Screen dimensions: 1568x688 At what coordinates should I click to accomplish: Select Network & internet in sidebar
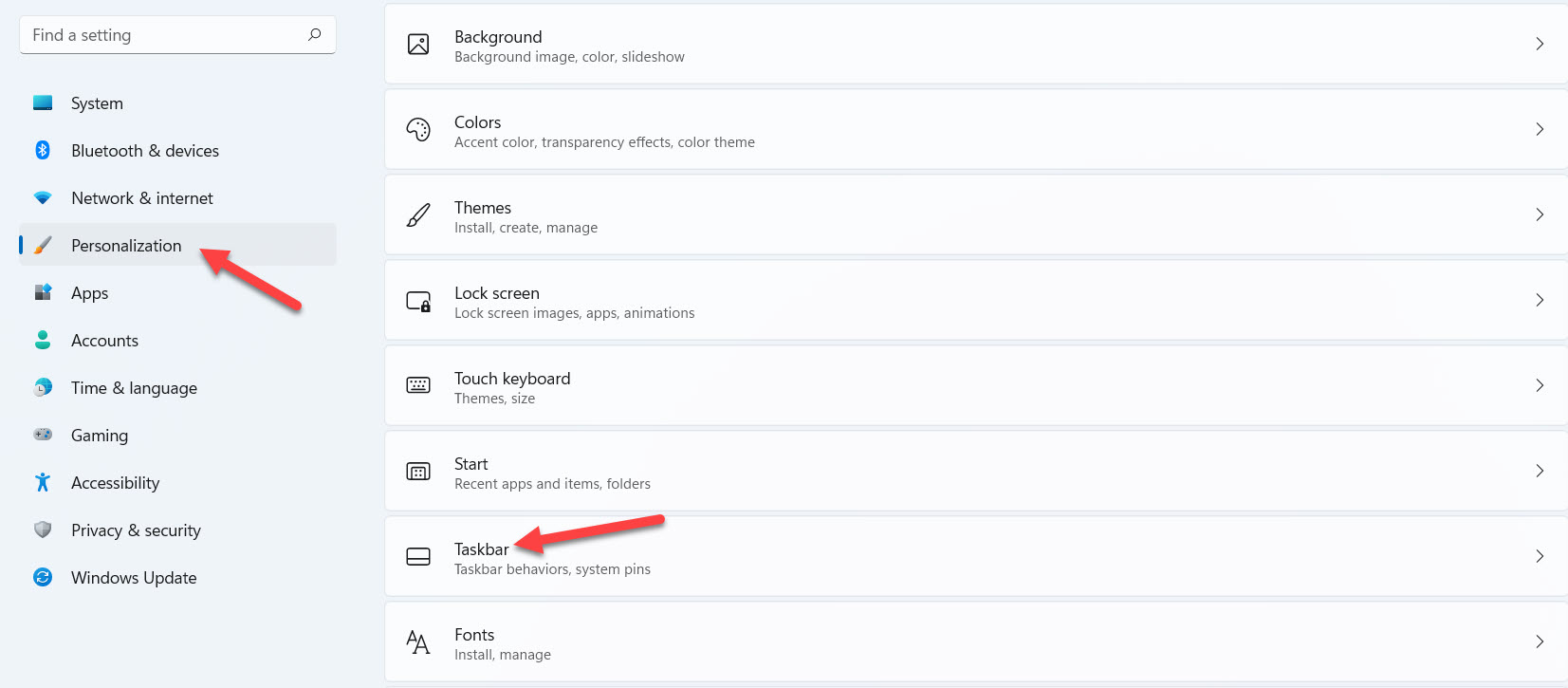coord(141,198)
